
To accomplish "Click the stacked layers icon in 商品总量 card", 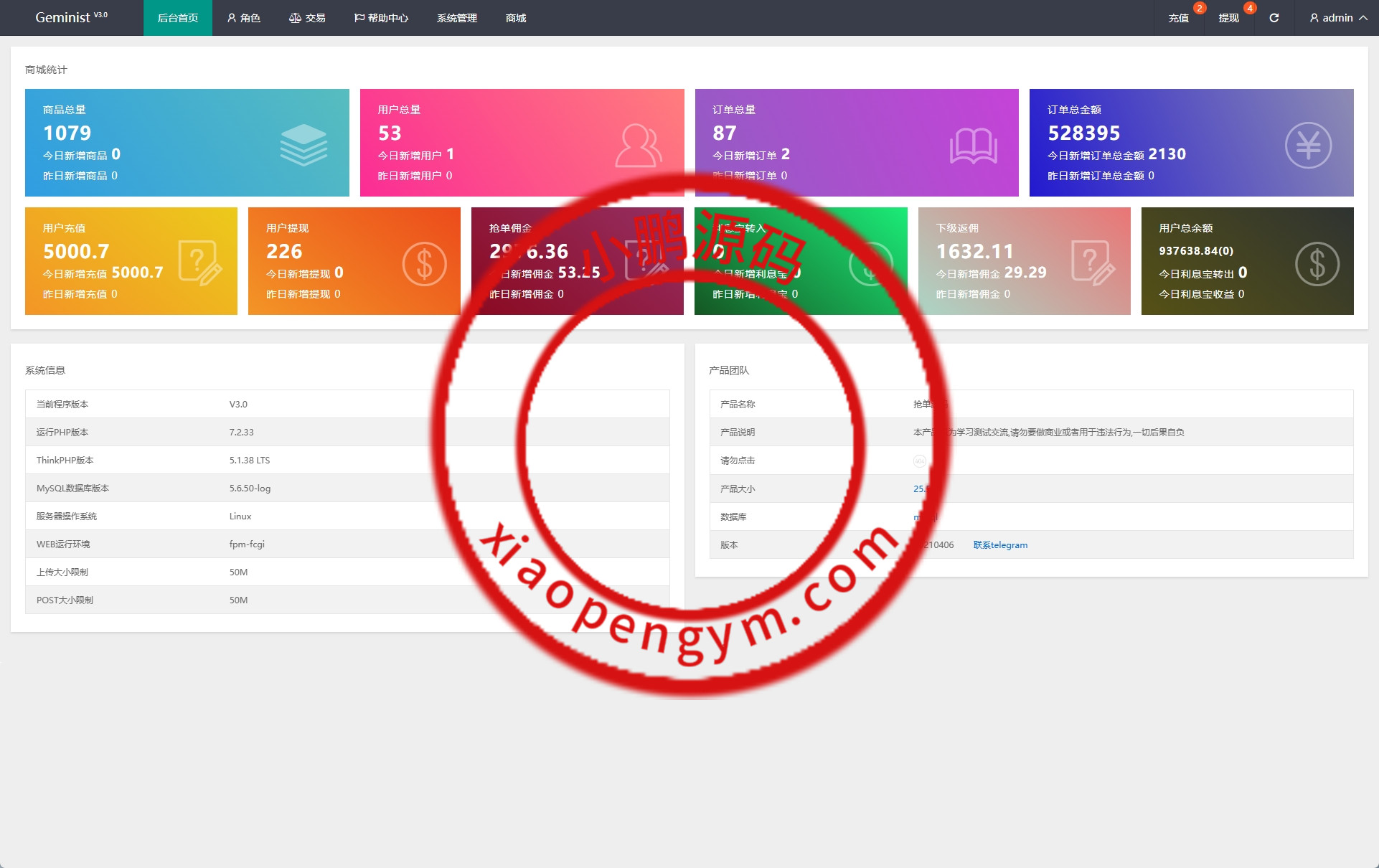I will point(303,144).
